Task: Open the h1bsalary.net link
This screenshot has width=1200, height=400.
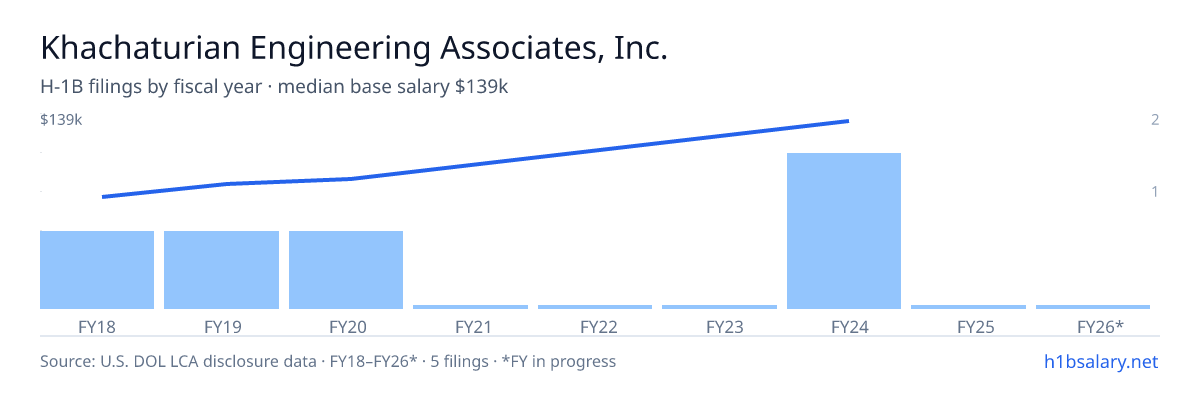Action: 1100,361
